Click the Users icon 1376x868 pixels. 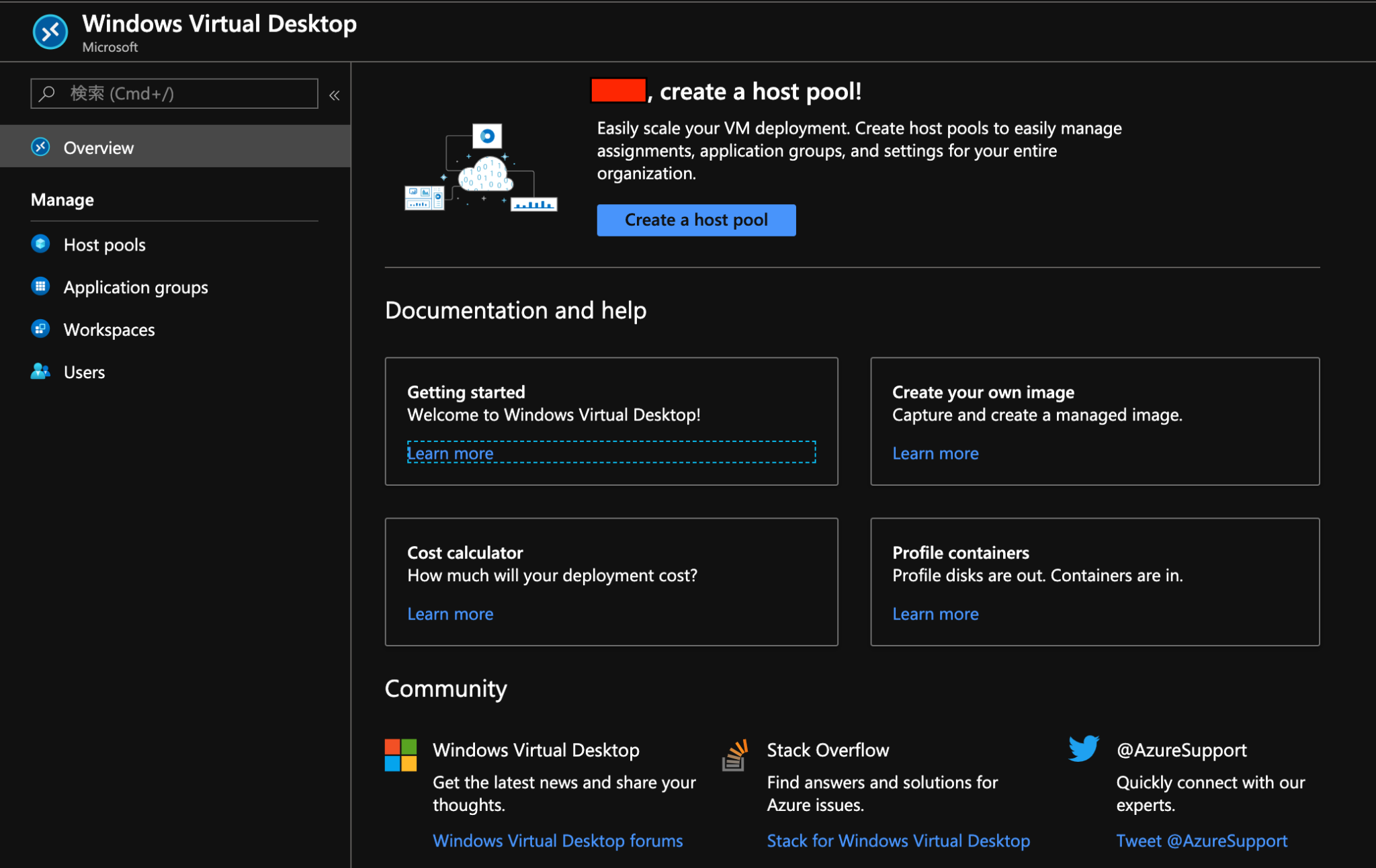[40, 372]
